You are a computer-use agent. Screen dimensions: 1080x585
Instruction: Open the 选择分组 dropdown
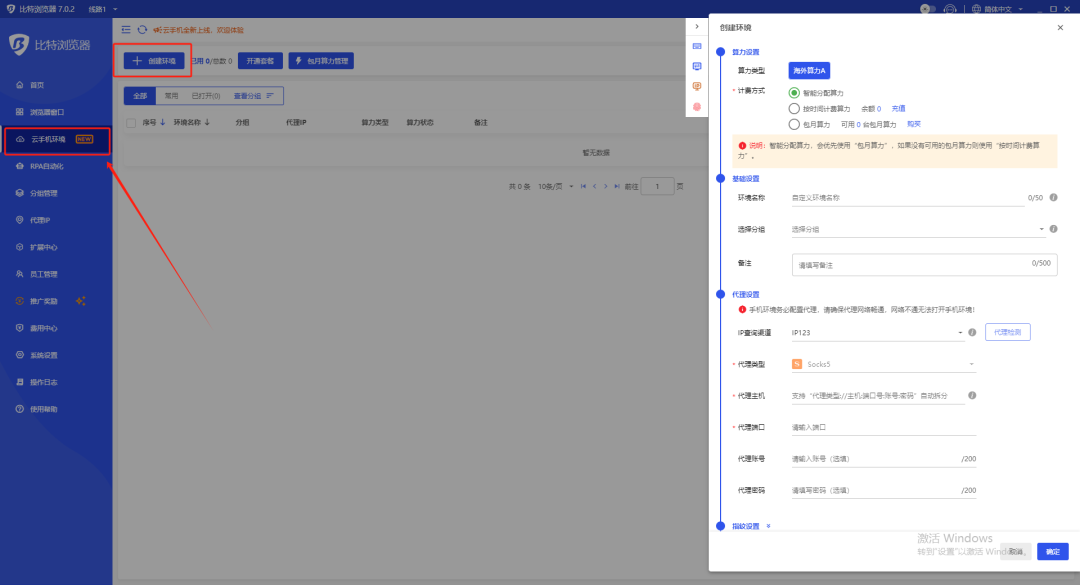pos(917,229)
